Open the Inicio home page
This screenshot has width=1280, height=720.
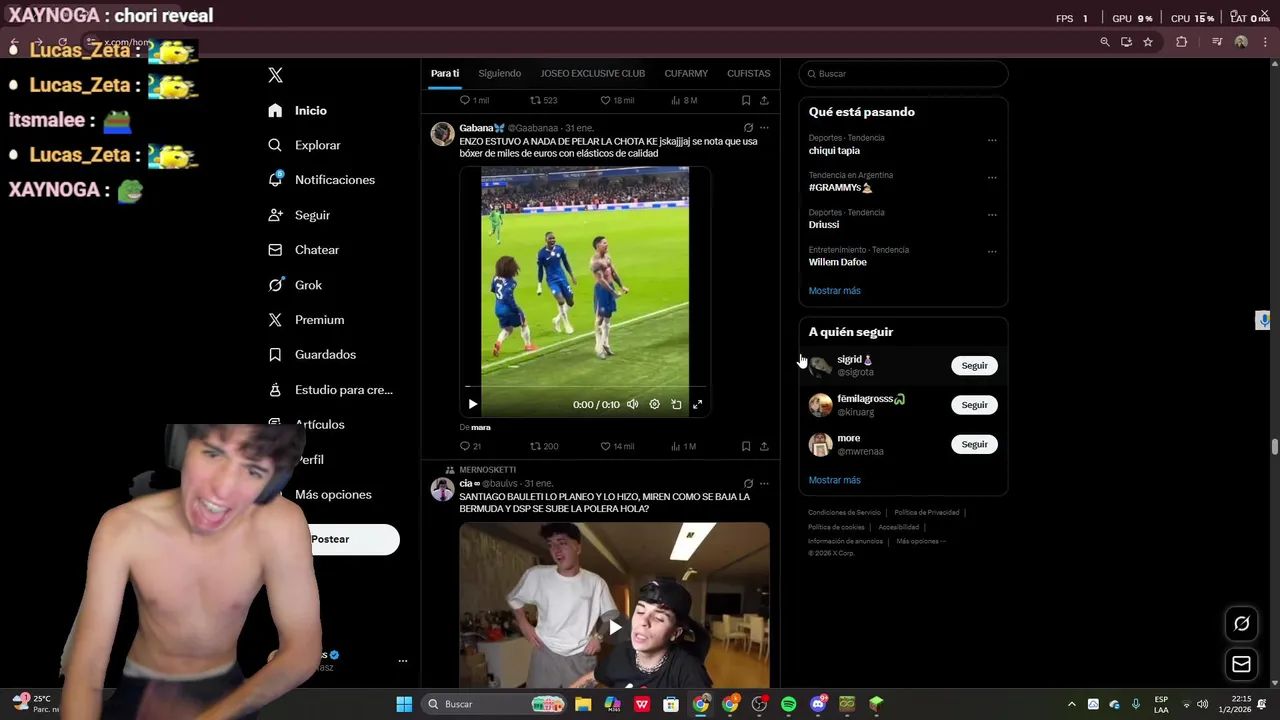click(298, 110)
